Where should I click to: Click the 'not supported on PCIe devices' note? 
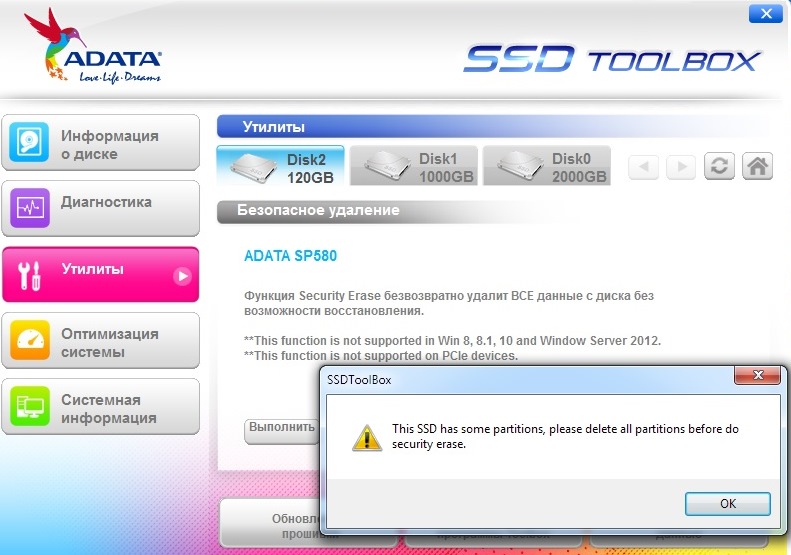pyautogui.click(x=381, y=356)
